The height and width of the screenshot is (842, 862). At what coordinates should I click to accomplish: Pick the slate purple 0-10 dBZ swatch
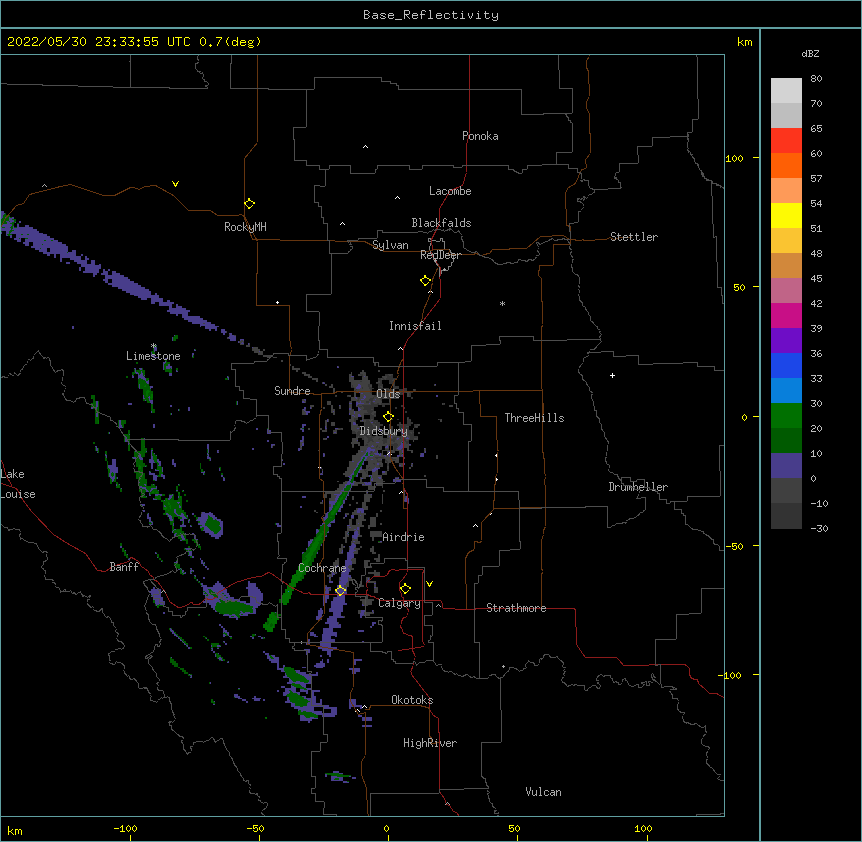(786, 466)
